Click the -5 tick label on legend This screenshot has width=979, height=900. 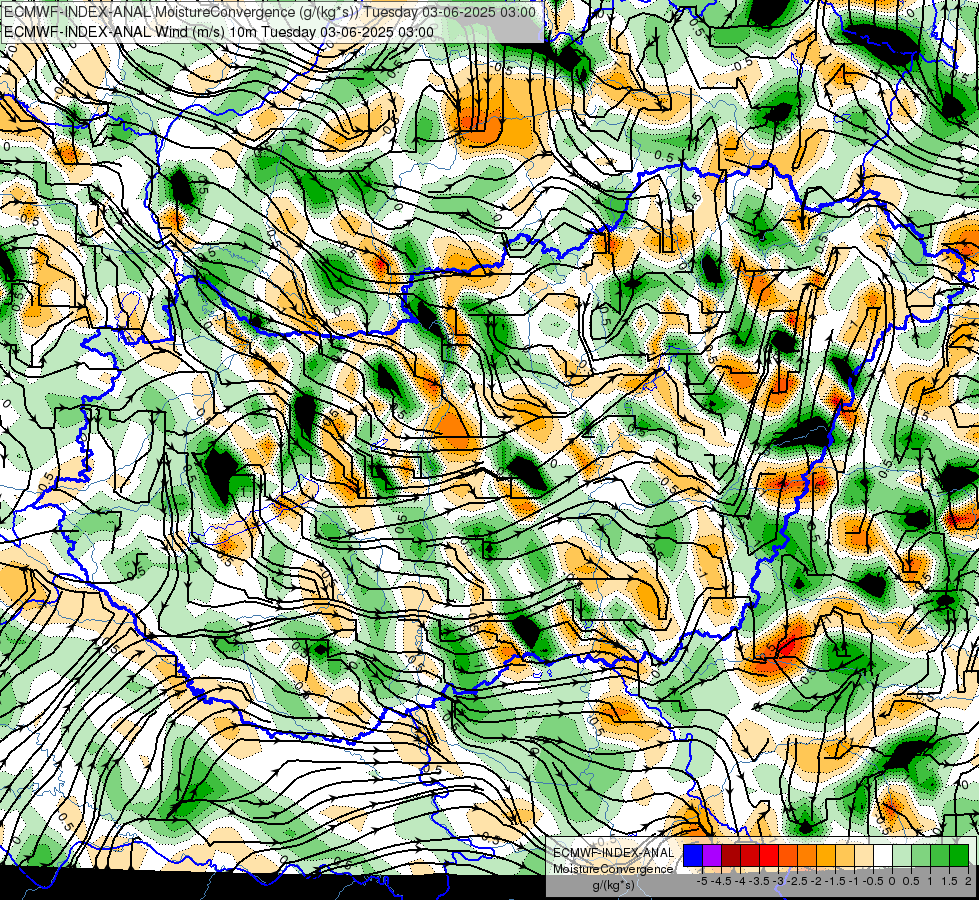pos(702,881)
